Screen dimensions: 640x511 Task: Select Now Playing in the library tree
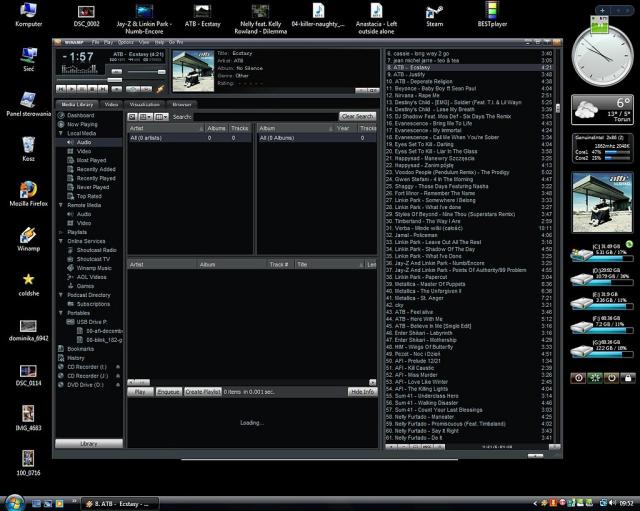coord(82,124)
